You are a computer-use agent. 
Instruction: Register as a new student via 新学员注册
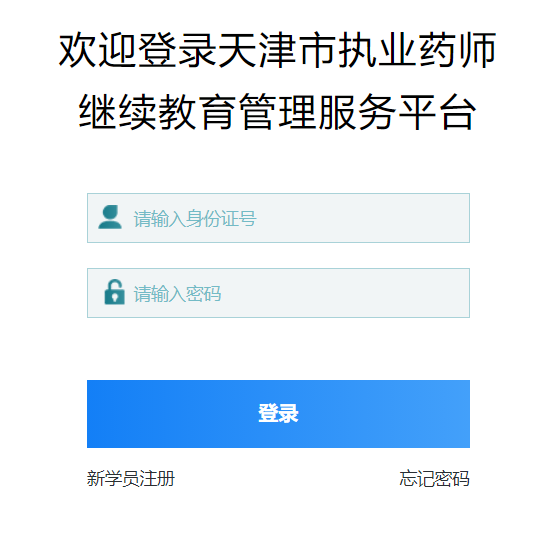click(131, 479)
